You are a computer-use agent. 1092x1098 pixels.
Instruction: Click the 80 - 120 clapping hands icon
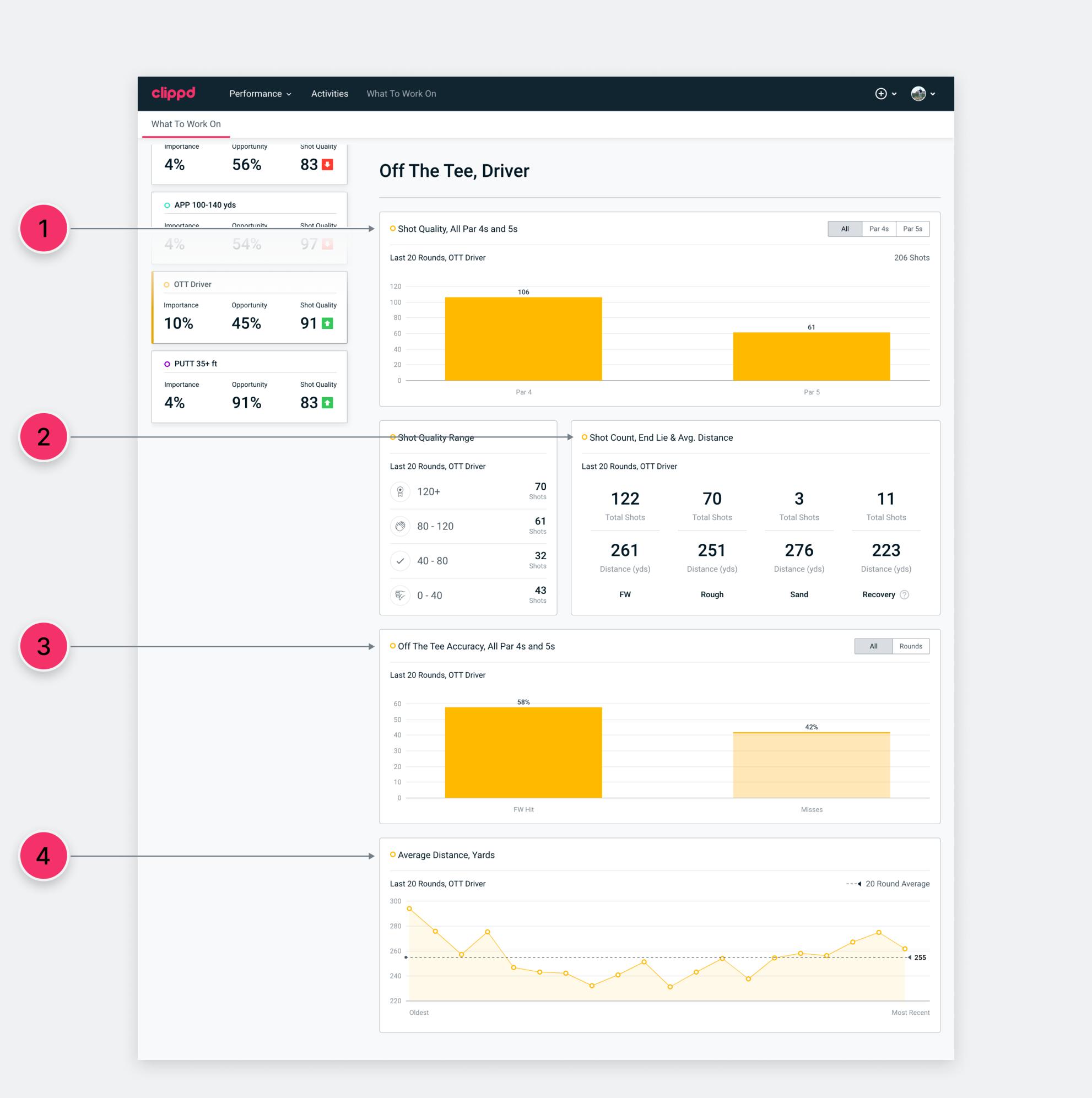pyautogui.click(x=400, y=526)
